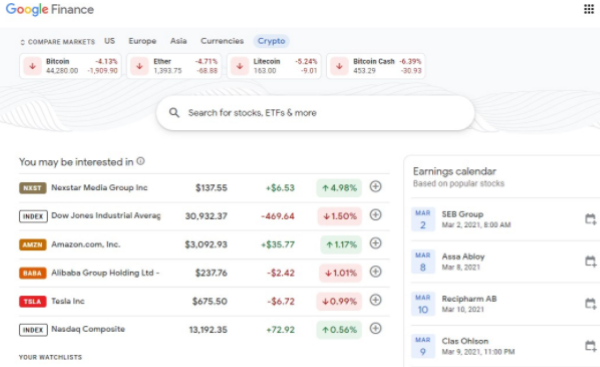Add Assa Abloy earnings to calendar

coord(590,261)
